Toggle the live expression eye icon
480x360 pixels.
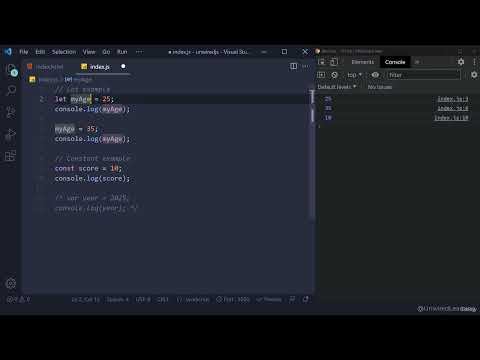[375, 75]
